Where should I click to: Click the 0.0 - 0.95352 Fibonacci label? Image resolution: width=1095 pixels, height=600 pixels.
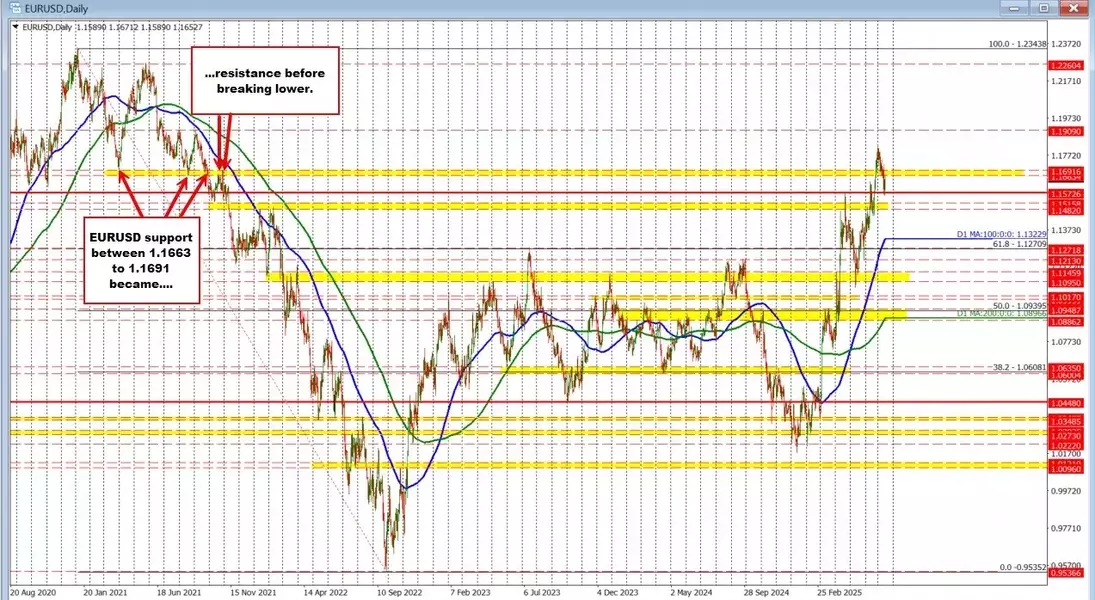pyautogui.click(x=1023, y=567)
